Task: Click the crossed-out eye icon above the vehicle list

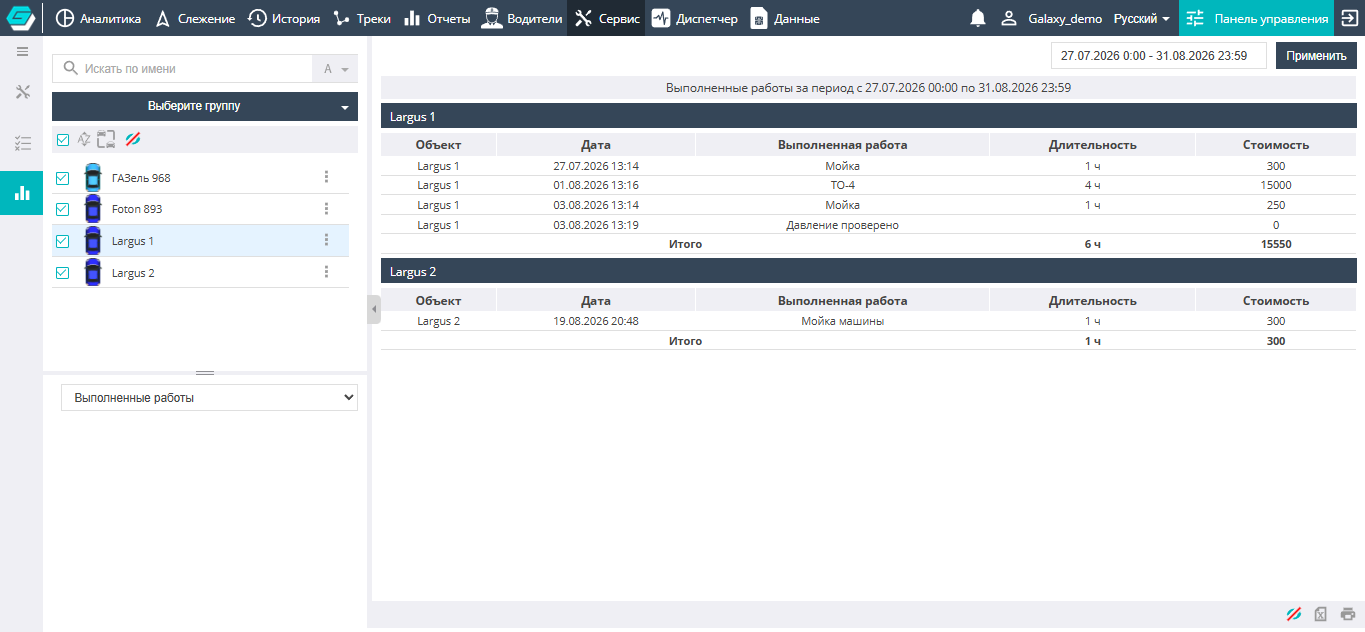Action: (133, 139)
